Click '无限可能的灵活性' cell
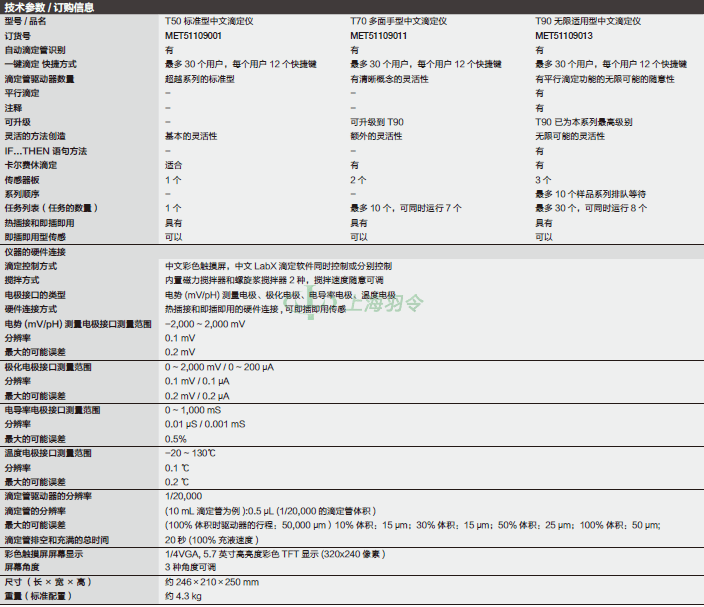This screenshot has width=704, height=607. pyautogui.click(x=570, y=136)
